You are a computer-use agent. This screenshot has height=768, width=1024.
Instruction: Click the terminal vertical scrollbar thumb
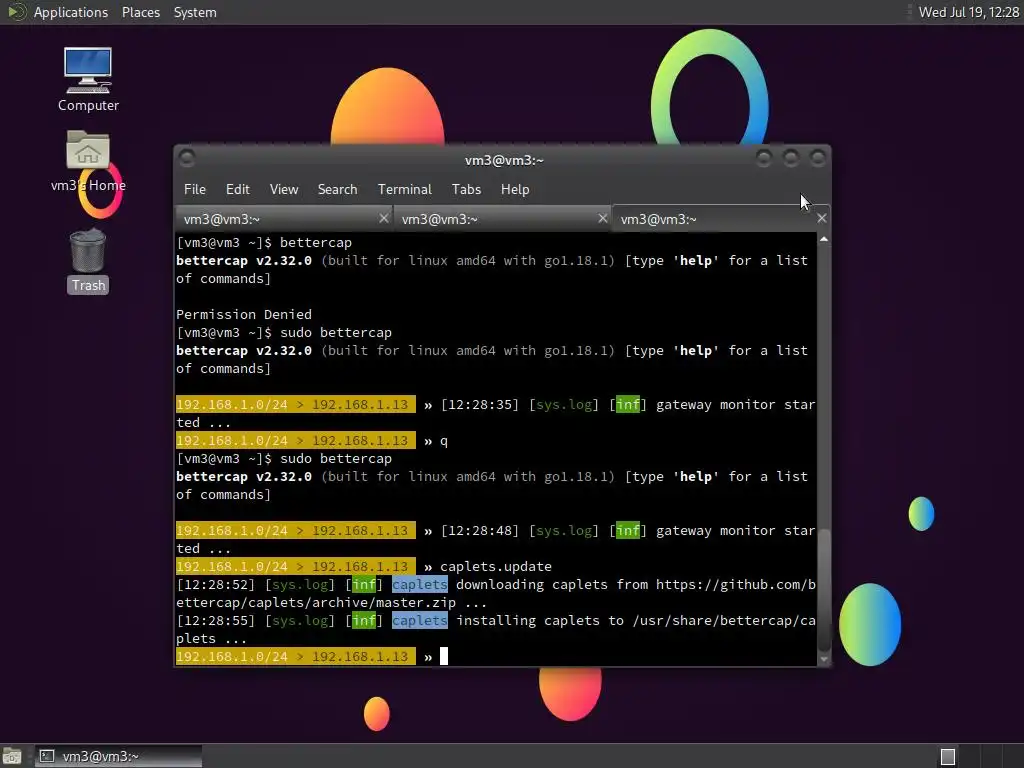tap(824, 589)
